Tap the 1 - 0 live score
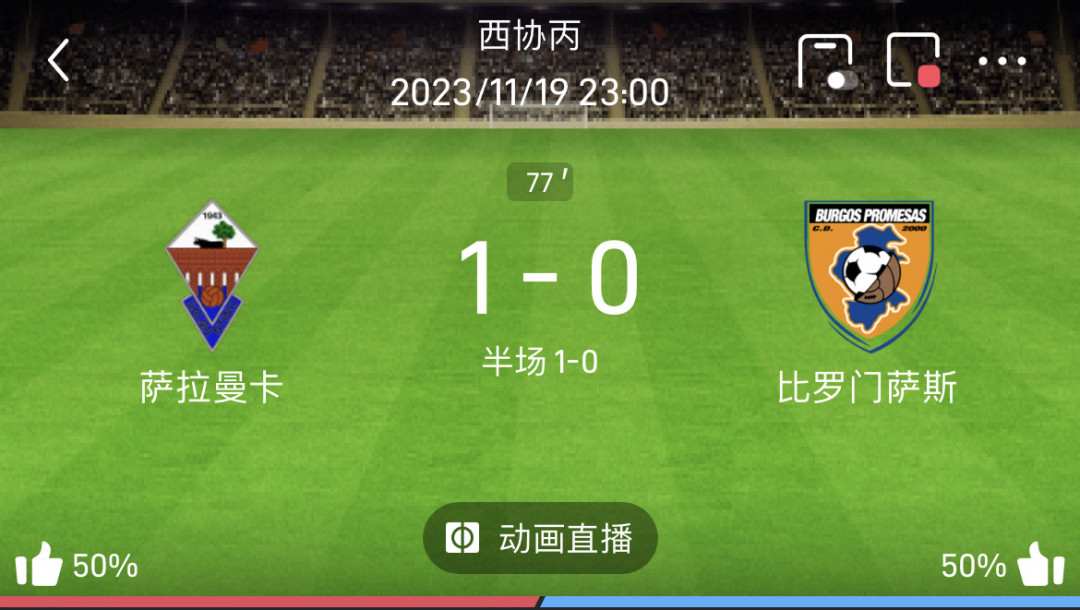 548,277
